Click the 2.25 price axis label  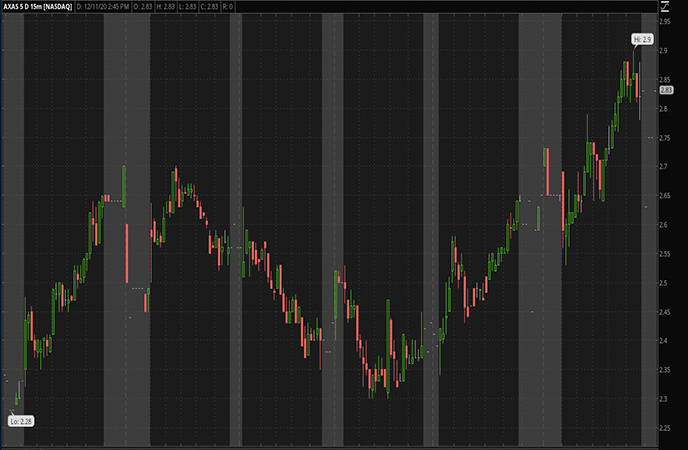[x=665, y=428]
